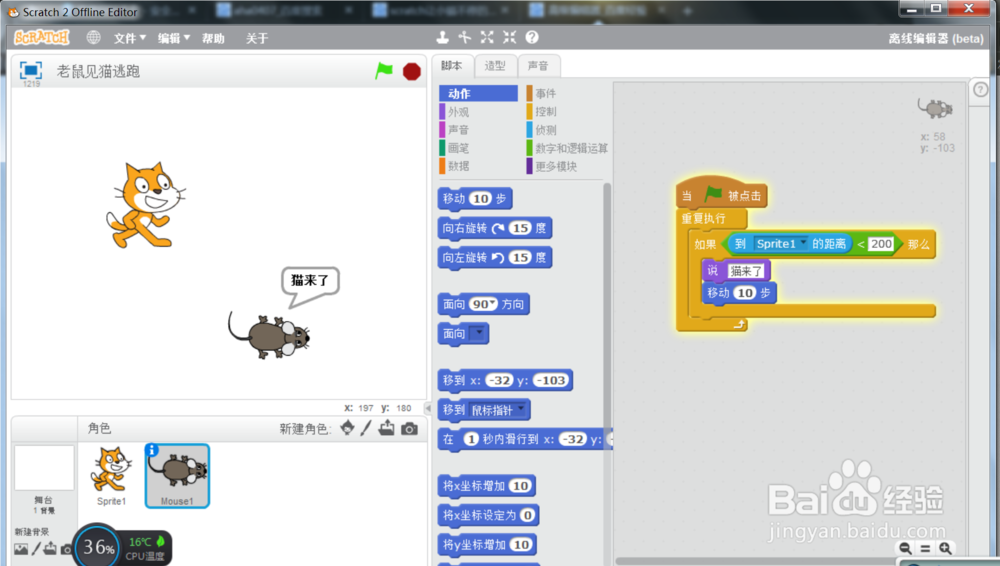Collapse stage with small arrow expander
The width and height of the screenshot is (1000, 566).
coord(428,408)
